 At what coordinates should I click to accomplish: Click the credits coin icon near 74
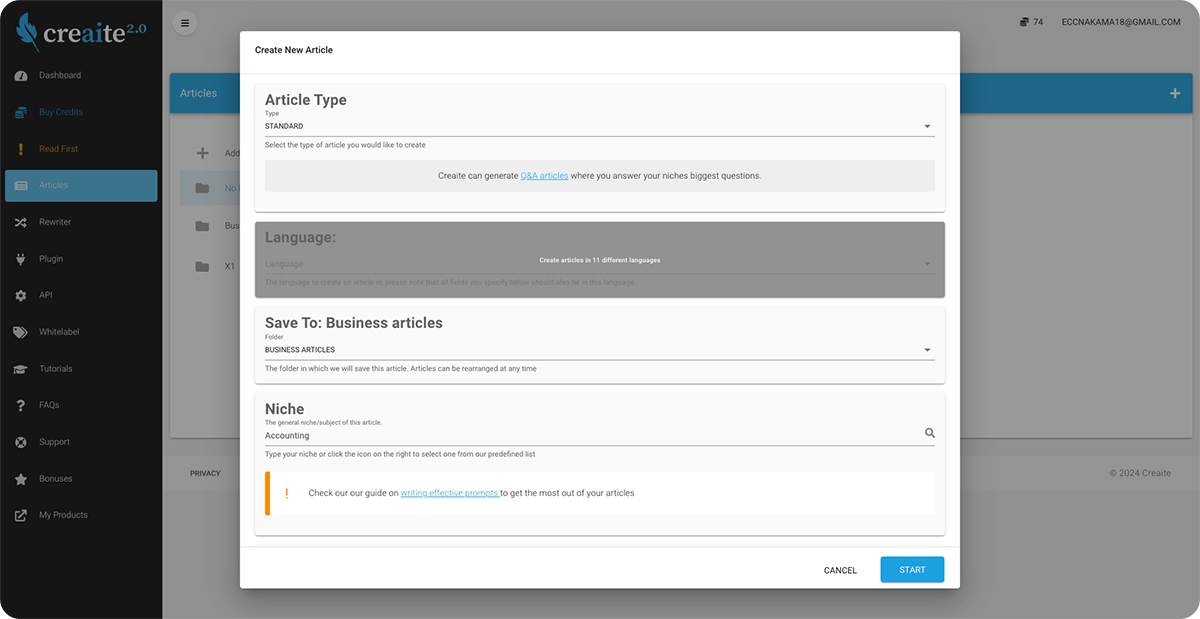click(x=1024, y=22)
